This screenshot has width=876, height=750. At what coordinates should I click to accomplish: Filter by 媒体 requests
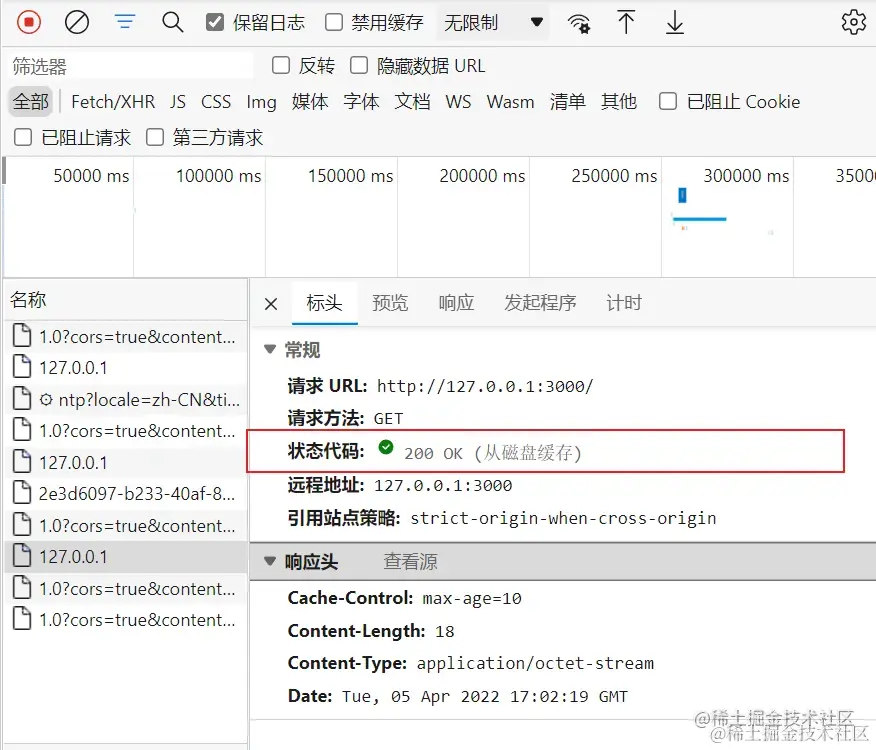(310, 102)
